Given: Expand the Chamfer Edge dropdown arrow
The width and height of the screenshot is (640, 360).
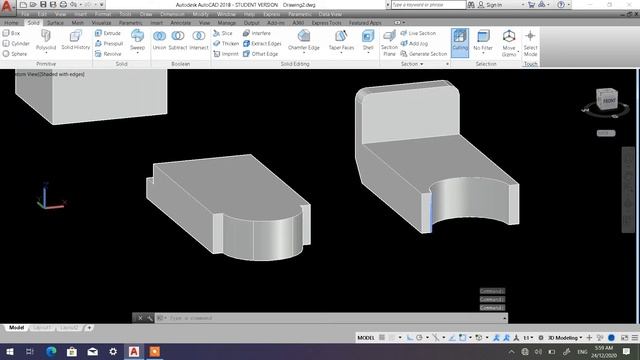Looking at the screenshot, I should coord(304,53).
